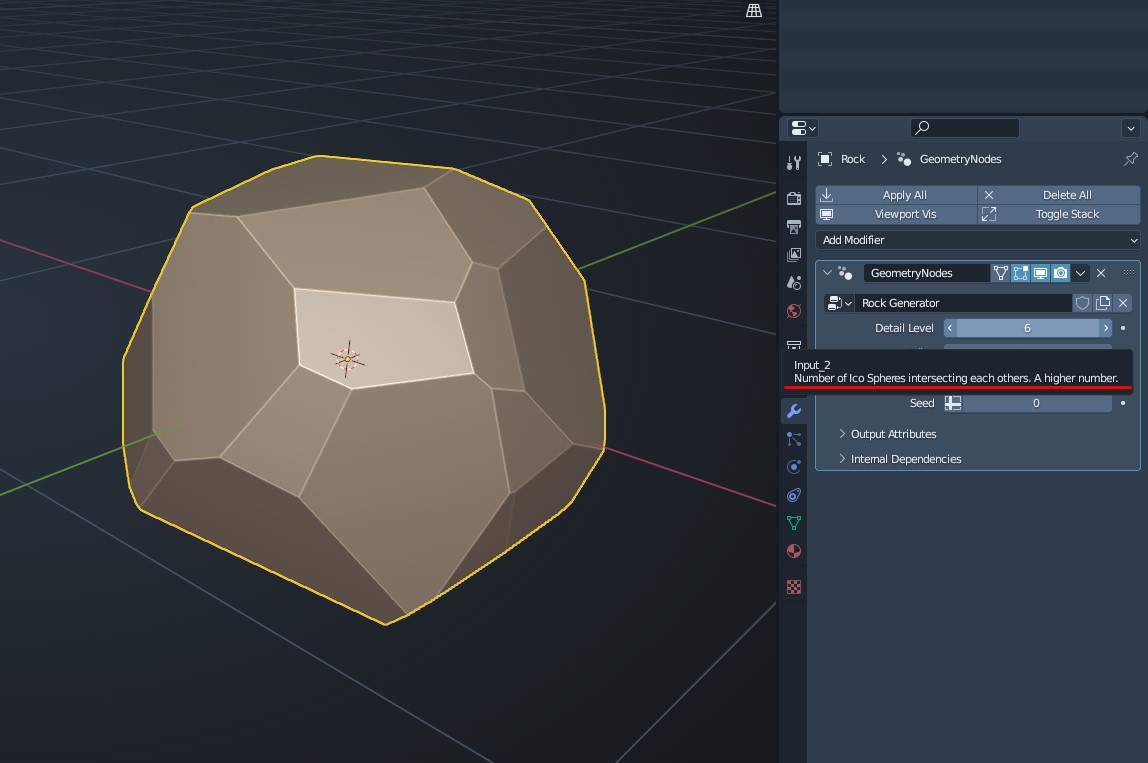Click Toggle Stack button
This screenshot has height=763, width=1148.
[x=1059, y=214]
